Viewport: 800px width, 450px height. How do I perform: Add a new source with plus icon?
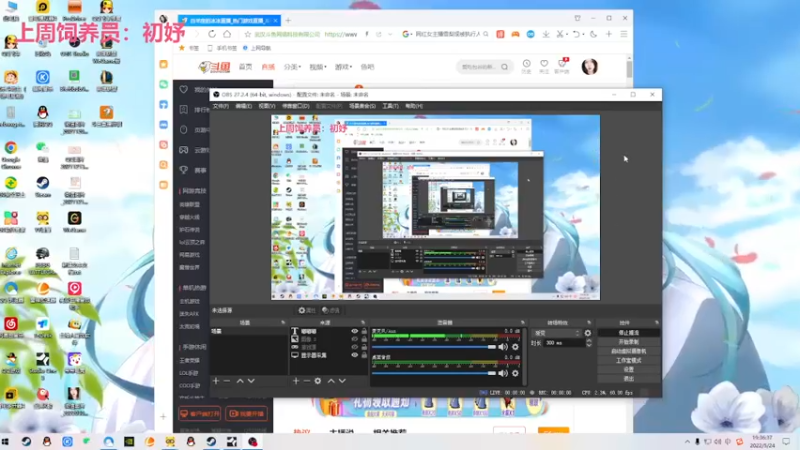[x=296, y=381]
